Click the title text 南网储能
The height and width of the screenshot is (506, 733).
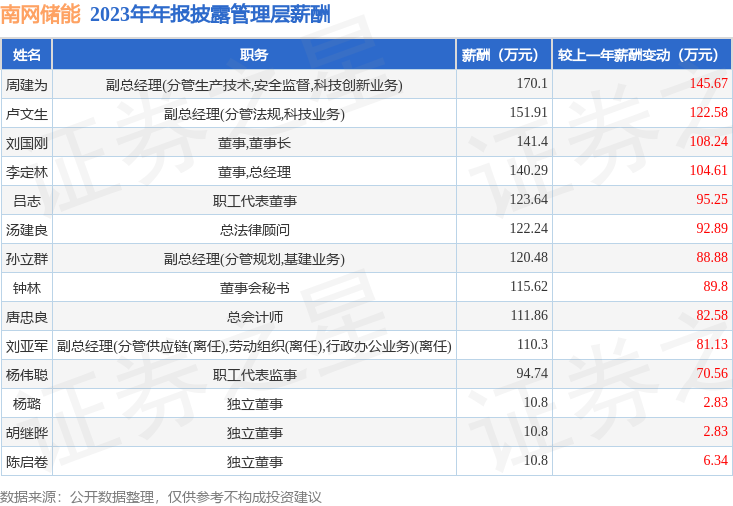[x=41, y=14]
